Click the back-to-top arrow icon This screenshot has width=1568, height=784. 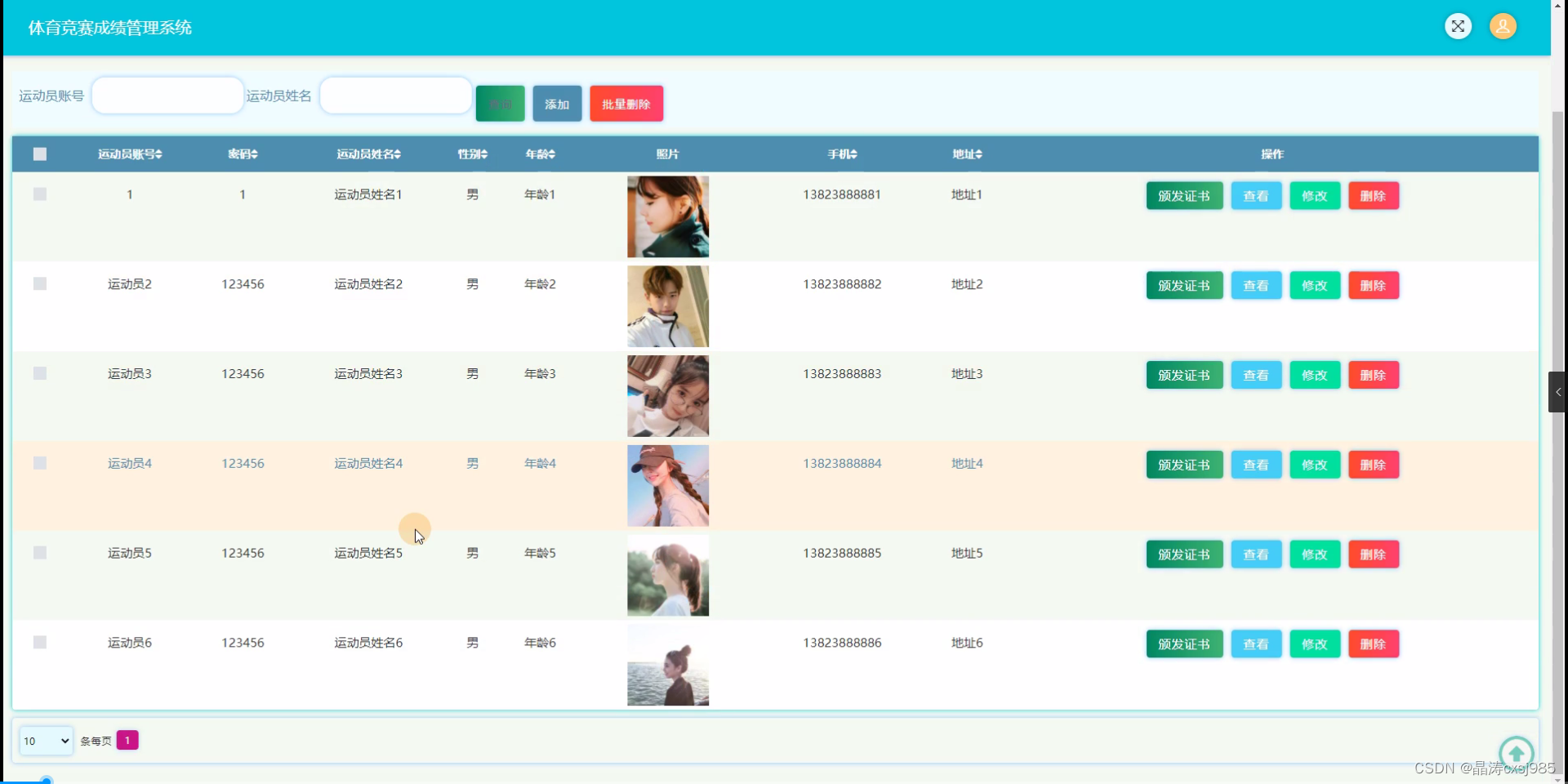tap(1517, 752)
